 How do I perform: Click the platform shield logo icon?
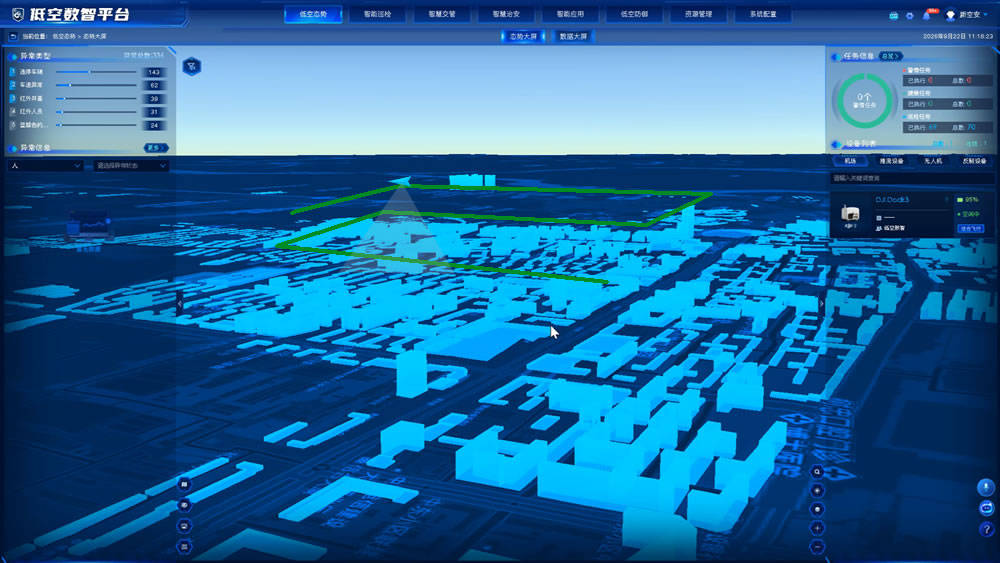click(x=18, y=14)
